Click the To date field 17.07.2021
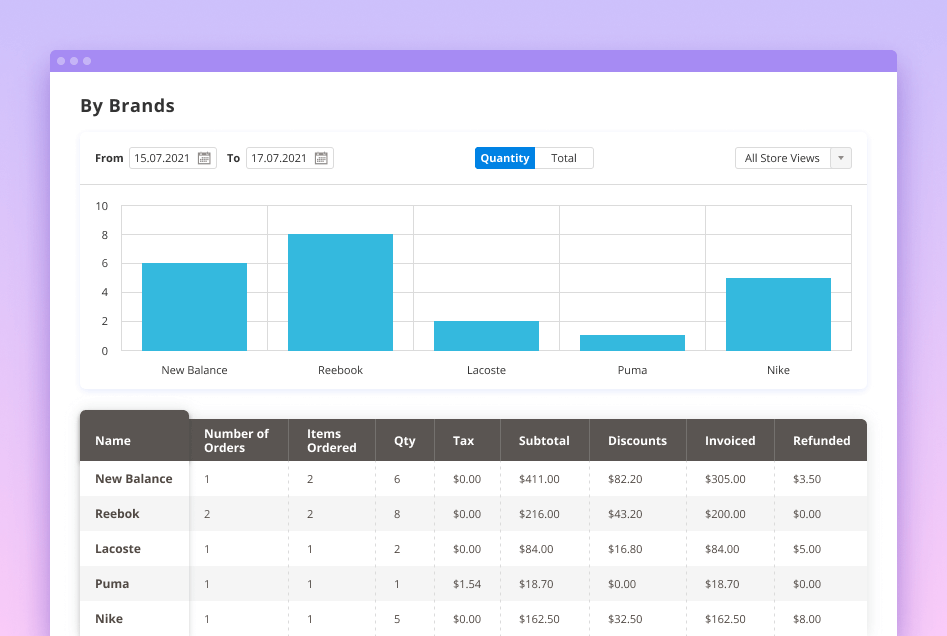This screenshot has width=947, height=636. (279, 158)
